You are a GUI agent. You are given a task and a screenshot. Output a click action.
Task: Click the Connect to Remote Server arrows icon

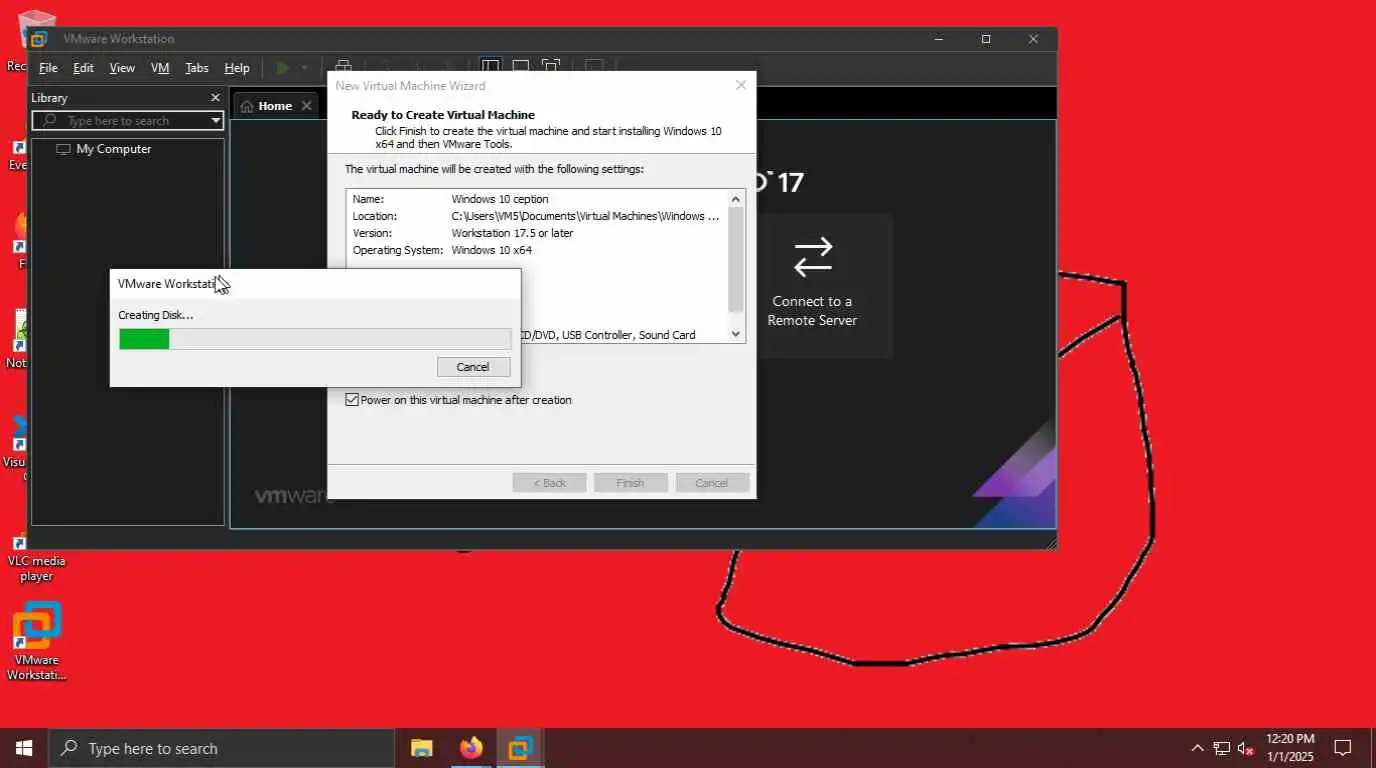[813, 256]
